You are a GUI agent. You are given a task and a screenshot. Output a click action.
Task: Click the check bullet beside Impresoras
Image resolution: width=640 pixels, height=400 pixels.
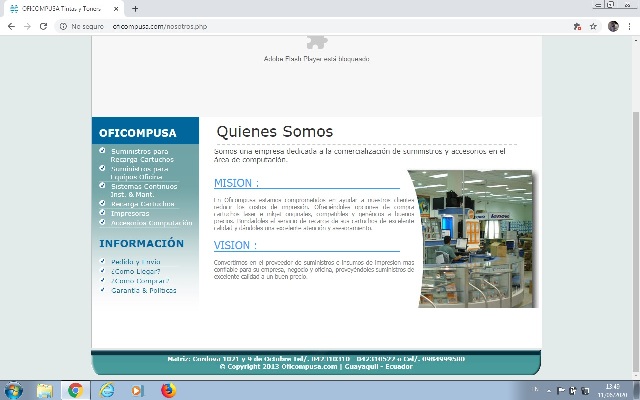point(102,212)
